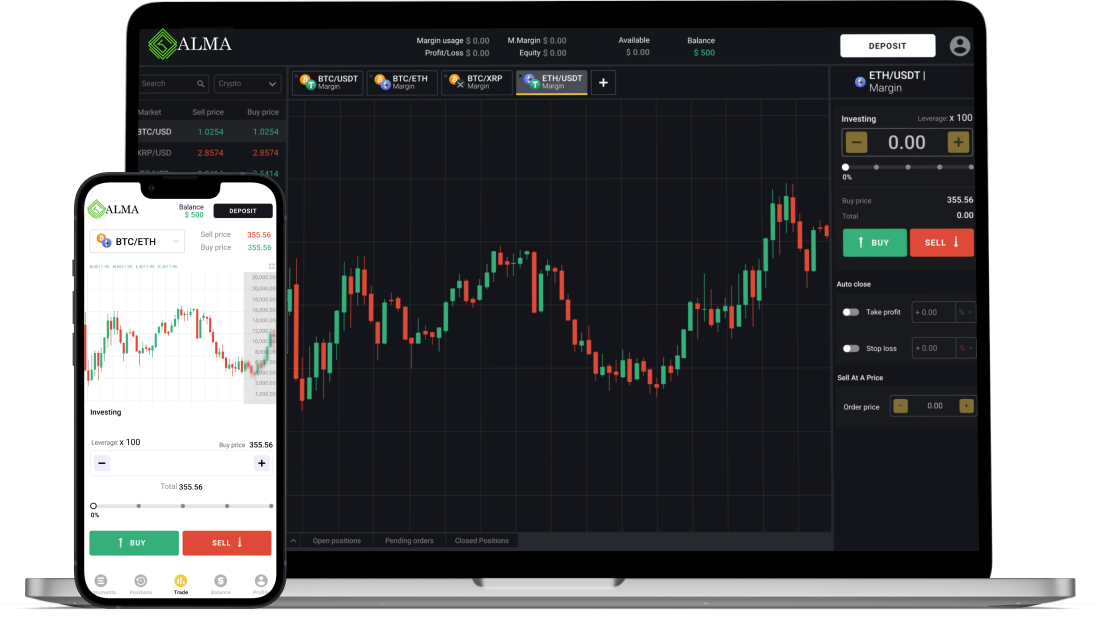Open the user profile icon in desktop header
1096x618 pixels.
[x=959, y=46]
